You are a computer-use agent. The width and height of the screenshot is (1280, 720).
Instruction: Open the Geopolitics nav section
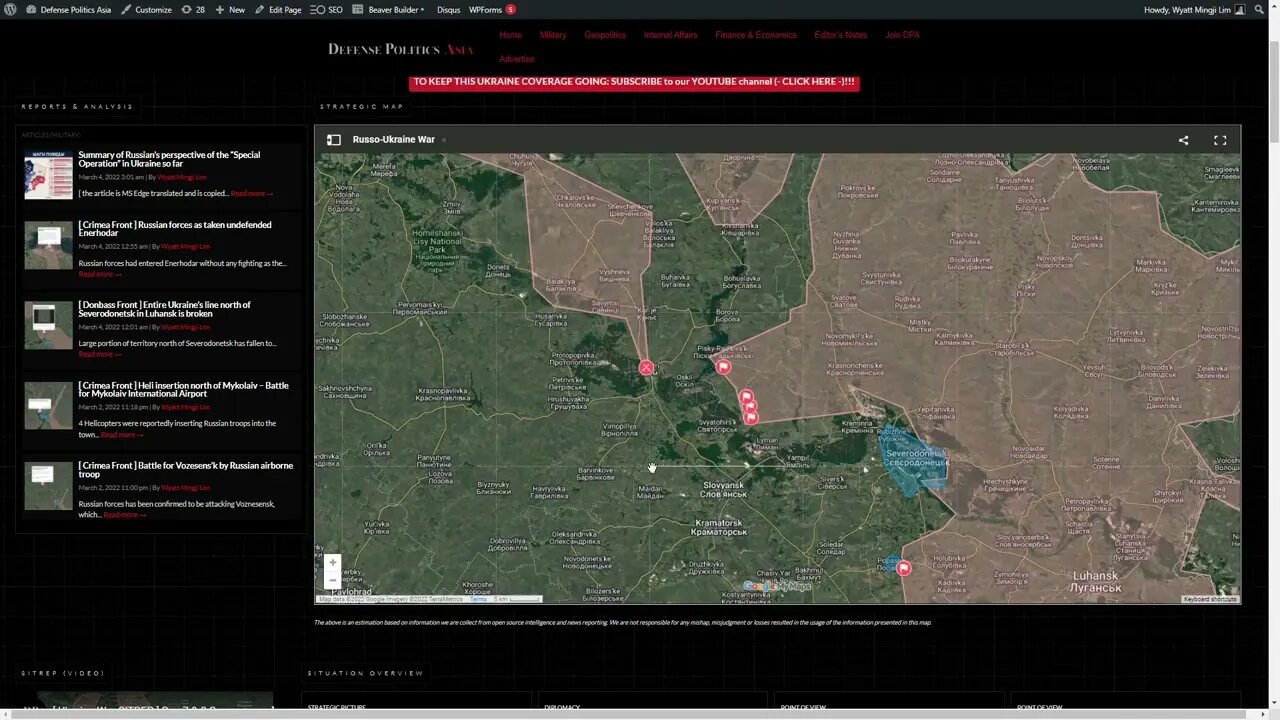pyautogui.click(x=605, y=35)
